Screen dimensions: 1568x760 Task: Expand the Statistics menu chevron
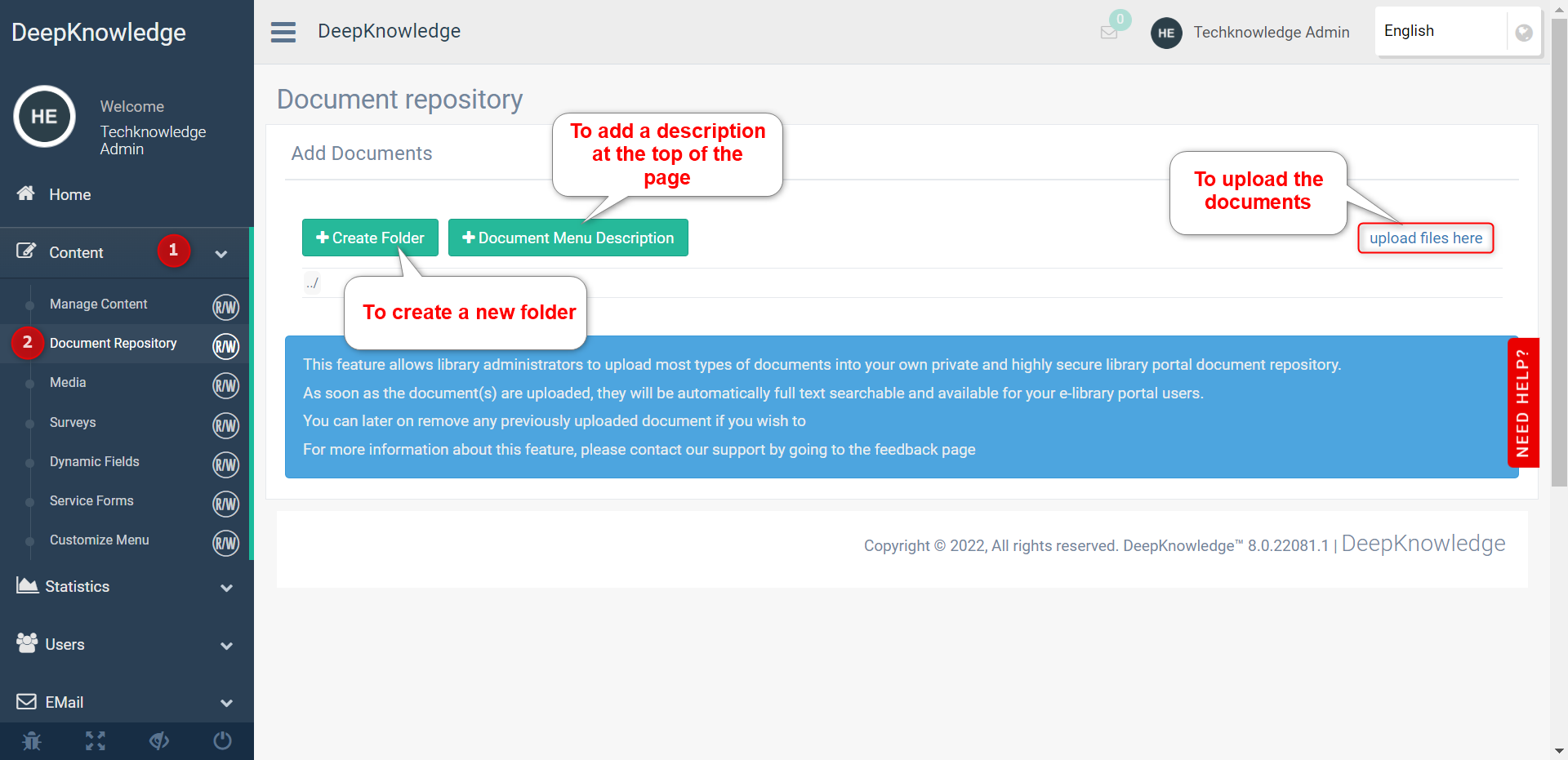(x=227, y=588)
